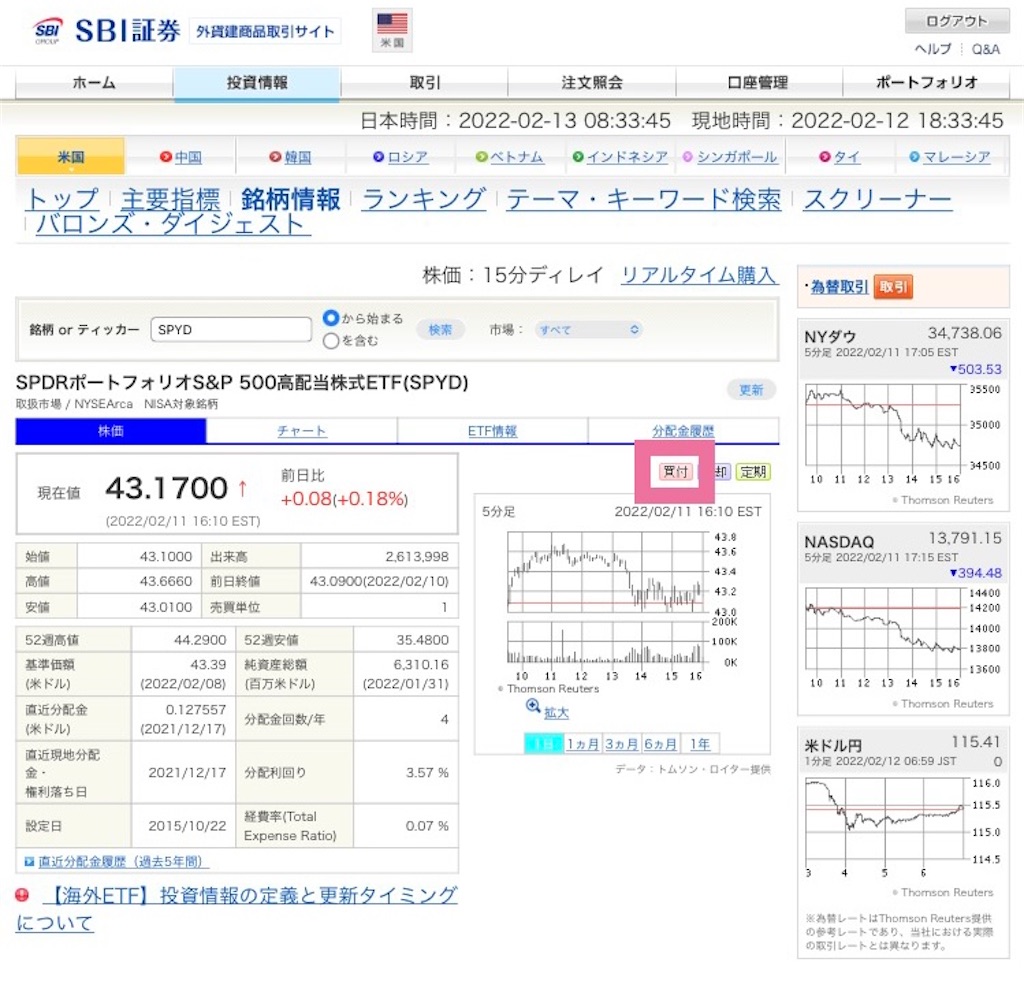Screen dimensions: 1024x992
Task: Open the スクリーナー link
Action: (x=878, y=199)
